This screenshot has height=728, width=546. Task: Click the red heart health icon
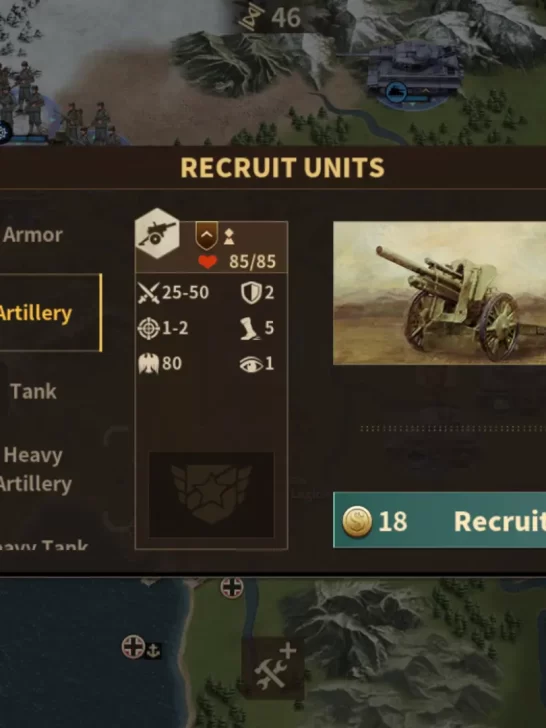(x=208, y=261)
